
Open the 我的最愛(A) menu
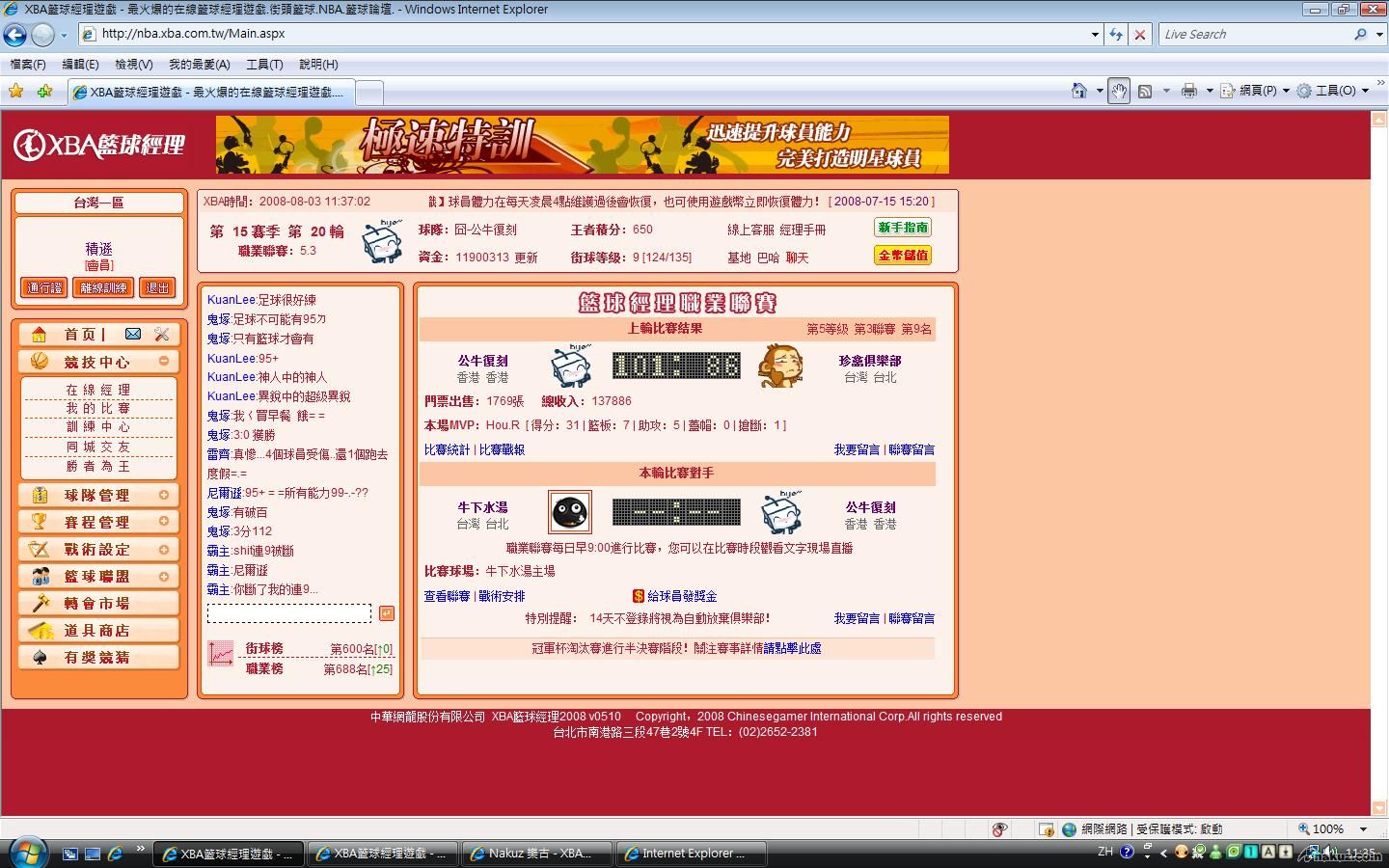(199, 65)
